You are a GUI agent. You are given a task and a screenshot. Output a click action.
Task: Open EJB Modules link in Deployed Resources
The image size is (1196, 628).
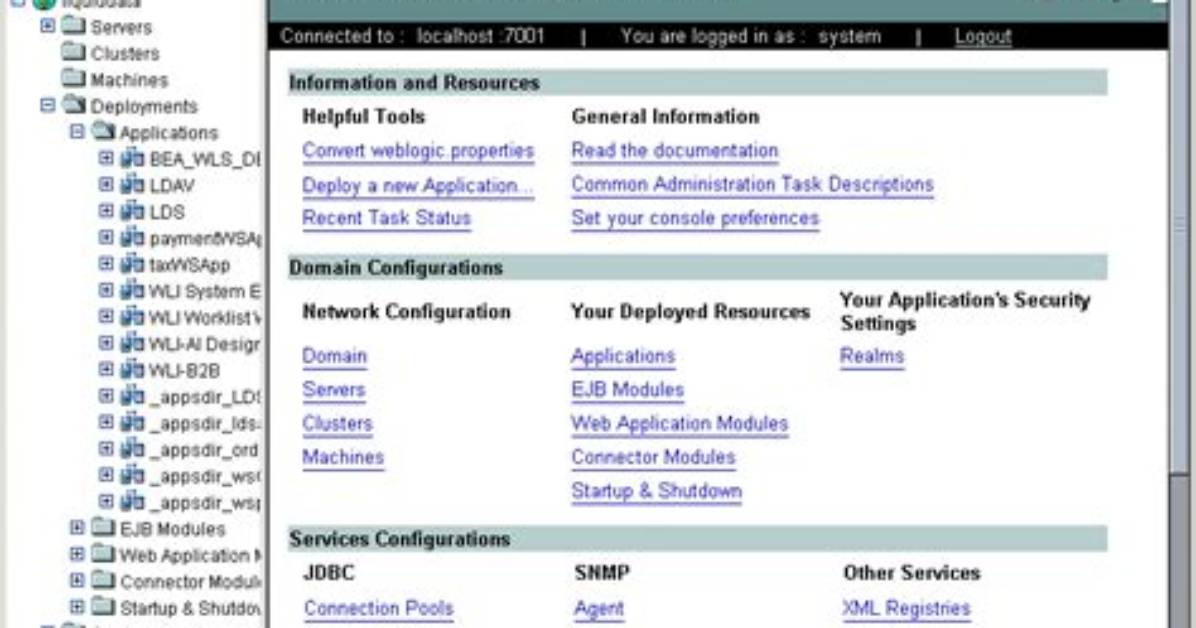628,390
